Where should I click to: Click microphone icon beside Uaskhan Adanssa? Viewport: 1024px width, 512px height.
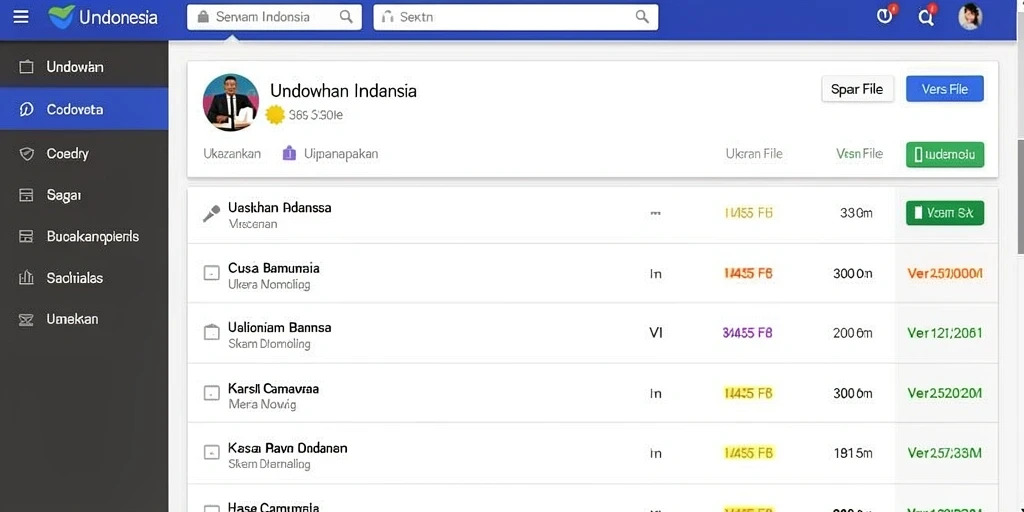click(211, 214)
